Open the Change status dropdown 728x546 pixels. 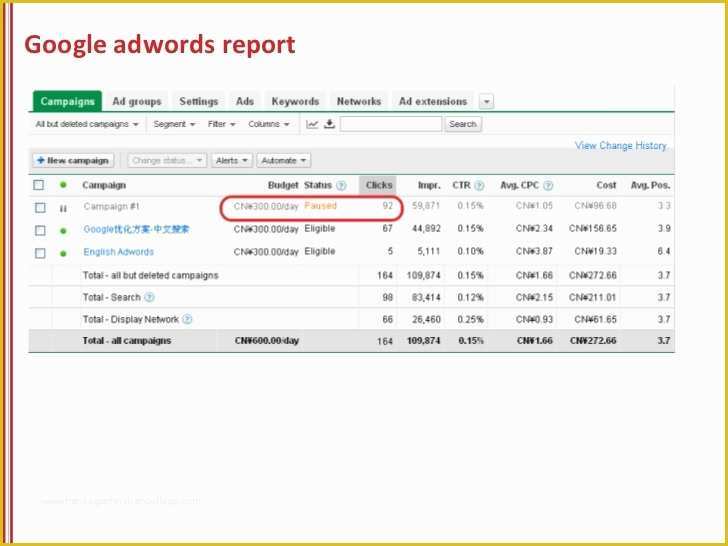pos(167,161)
